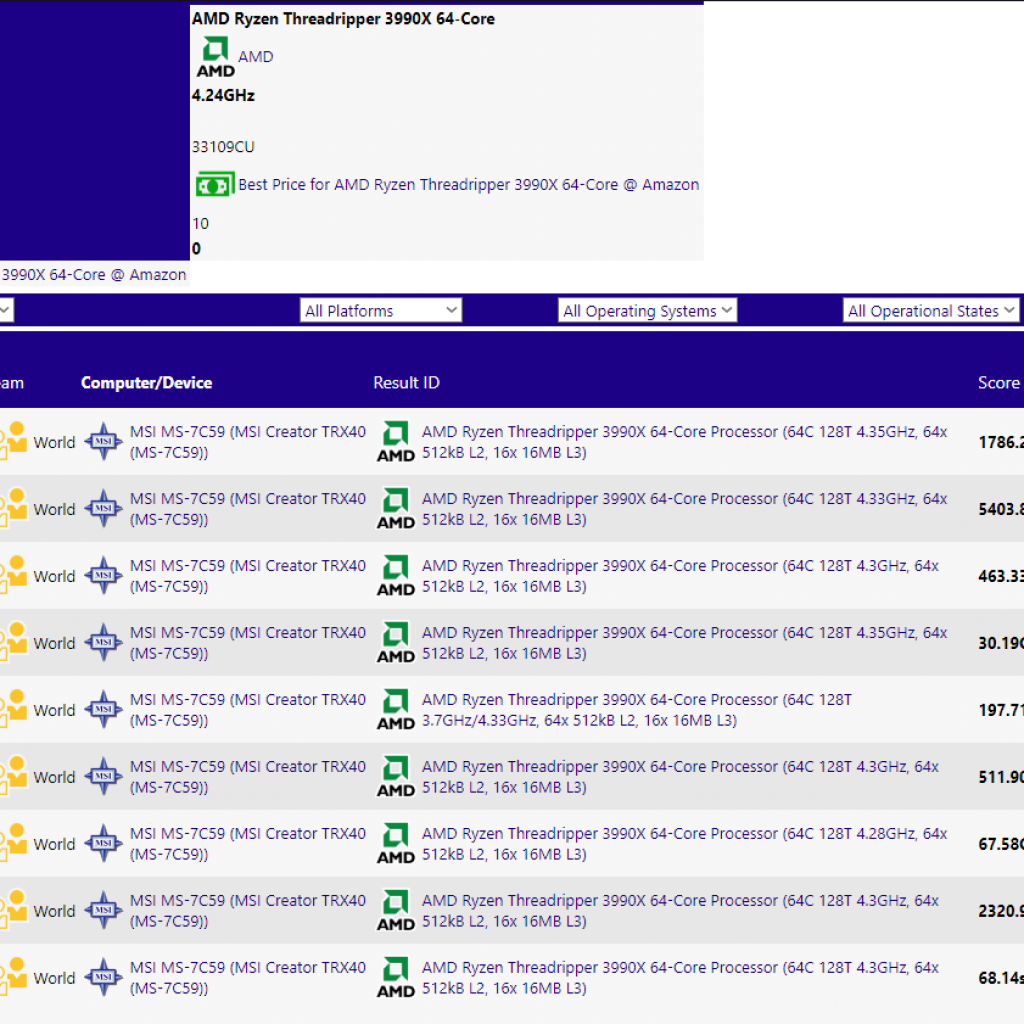Click the 33109CU value in the header
Viewport: 1024px width, 1024px height.
coord(223,147)
